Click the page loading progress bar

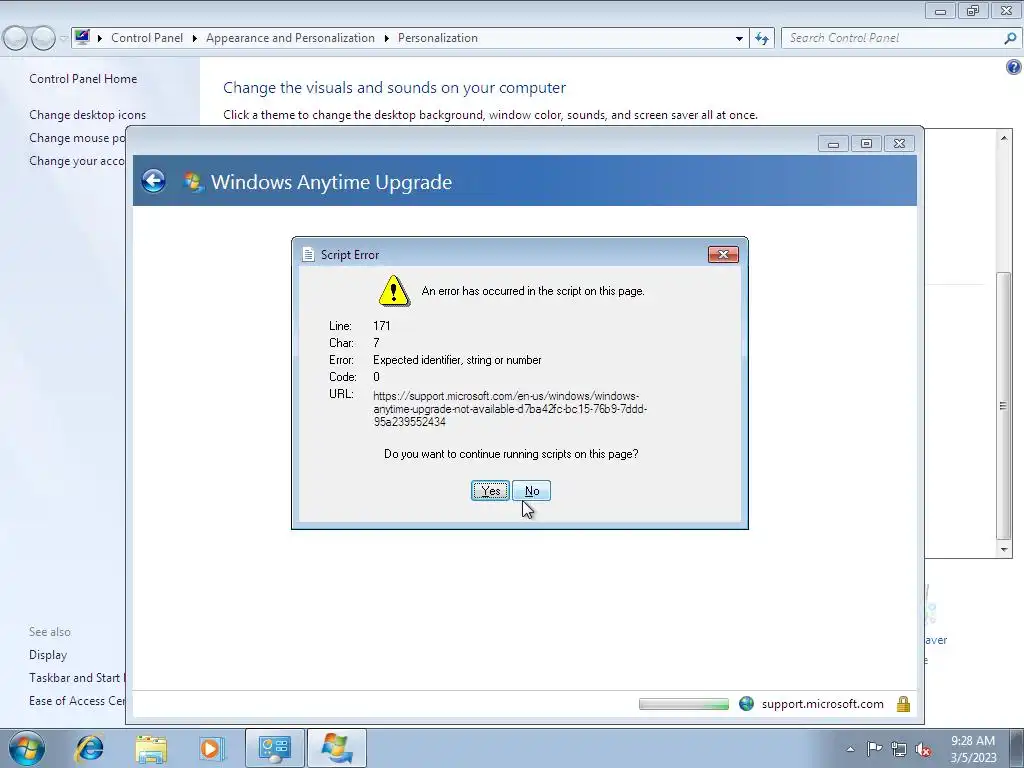click(x=684, y=704)
